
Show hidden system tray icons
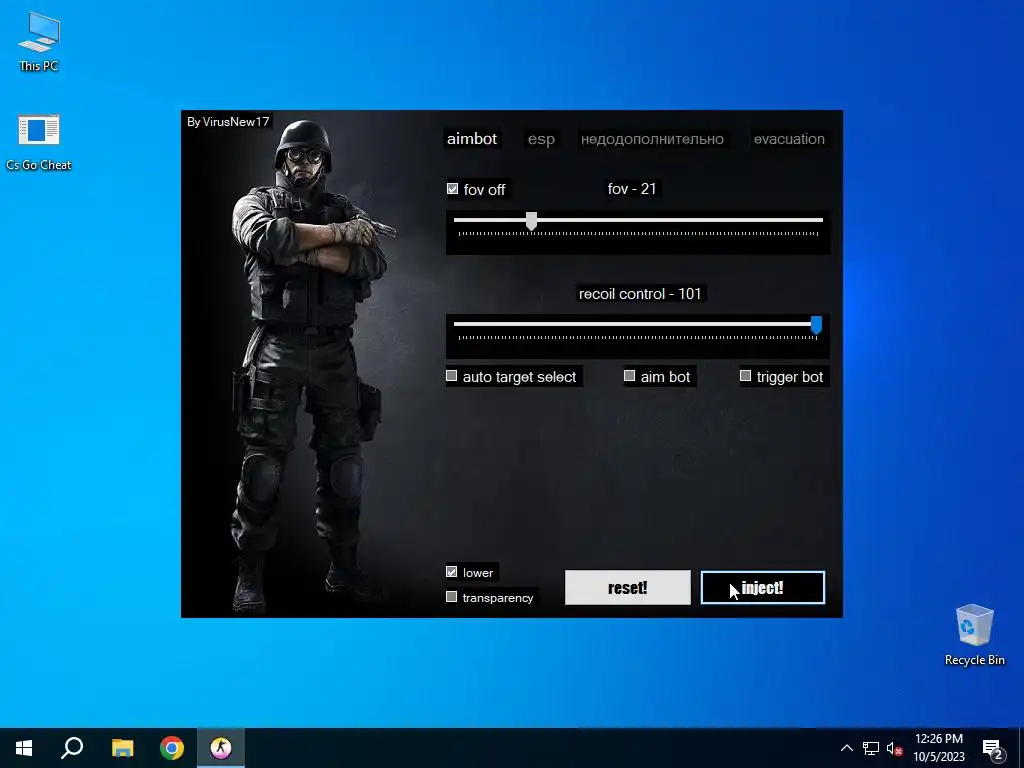(x=846, y=748)
